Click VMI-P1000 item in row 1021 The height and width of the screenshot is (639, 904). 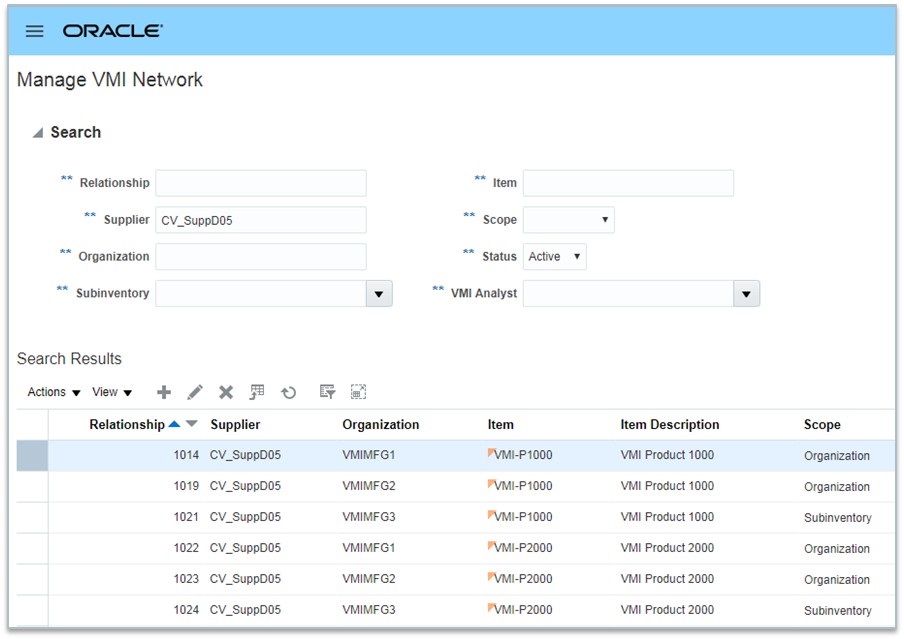(523, 517)
